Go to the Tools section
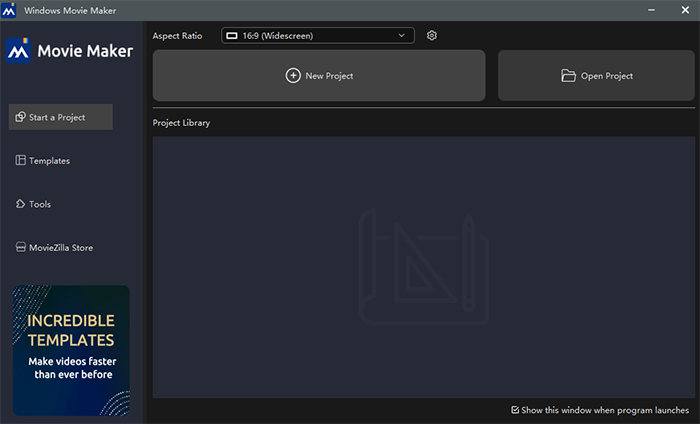This screenshot has width=700, height=424. [x=33, y=204]
